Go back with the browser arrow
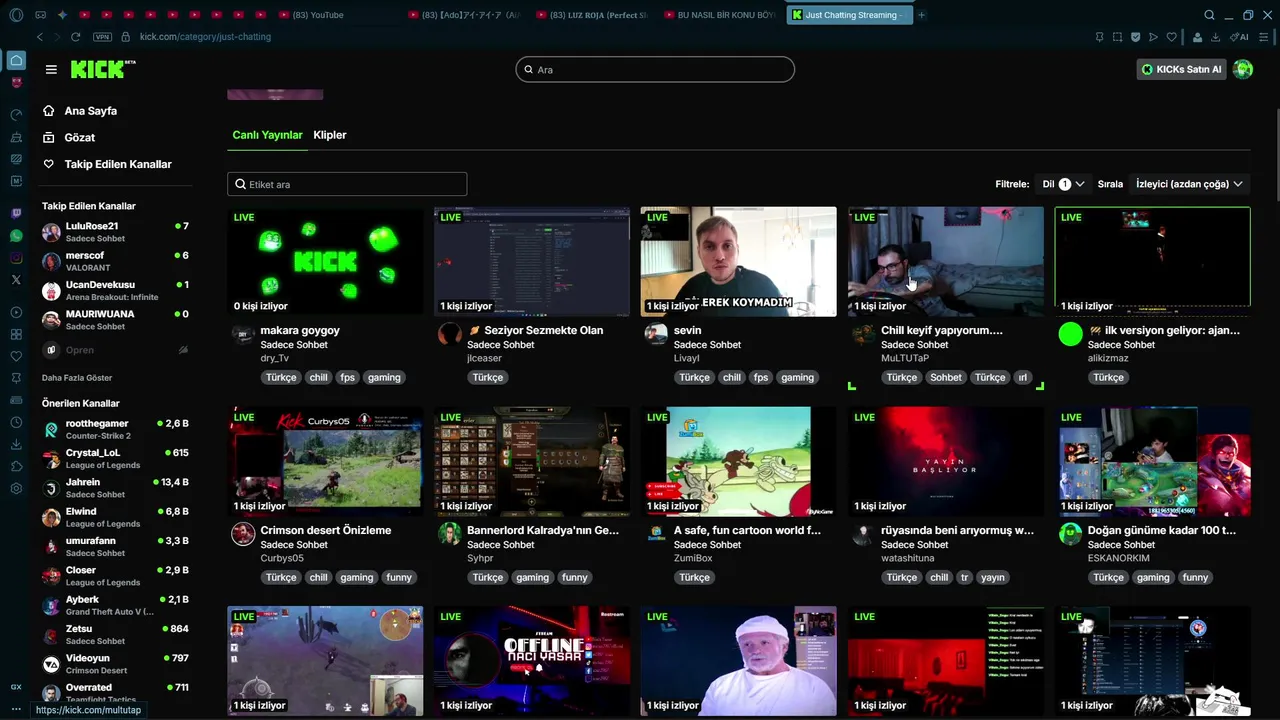 click(40, 37)
